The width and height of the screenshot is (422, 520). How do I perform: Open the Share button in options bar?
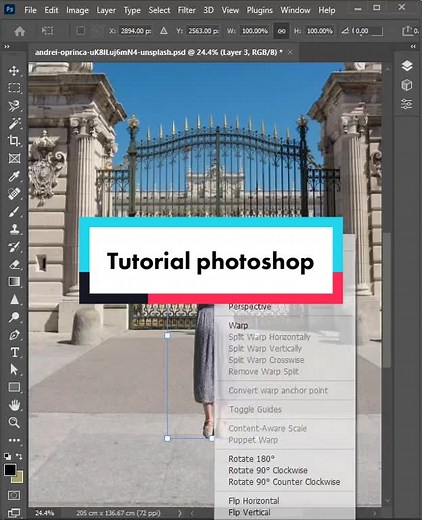pos(407,31)
